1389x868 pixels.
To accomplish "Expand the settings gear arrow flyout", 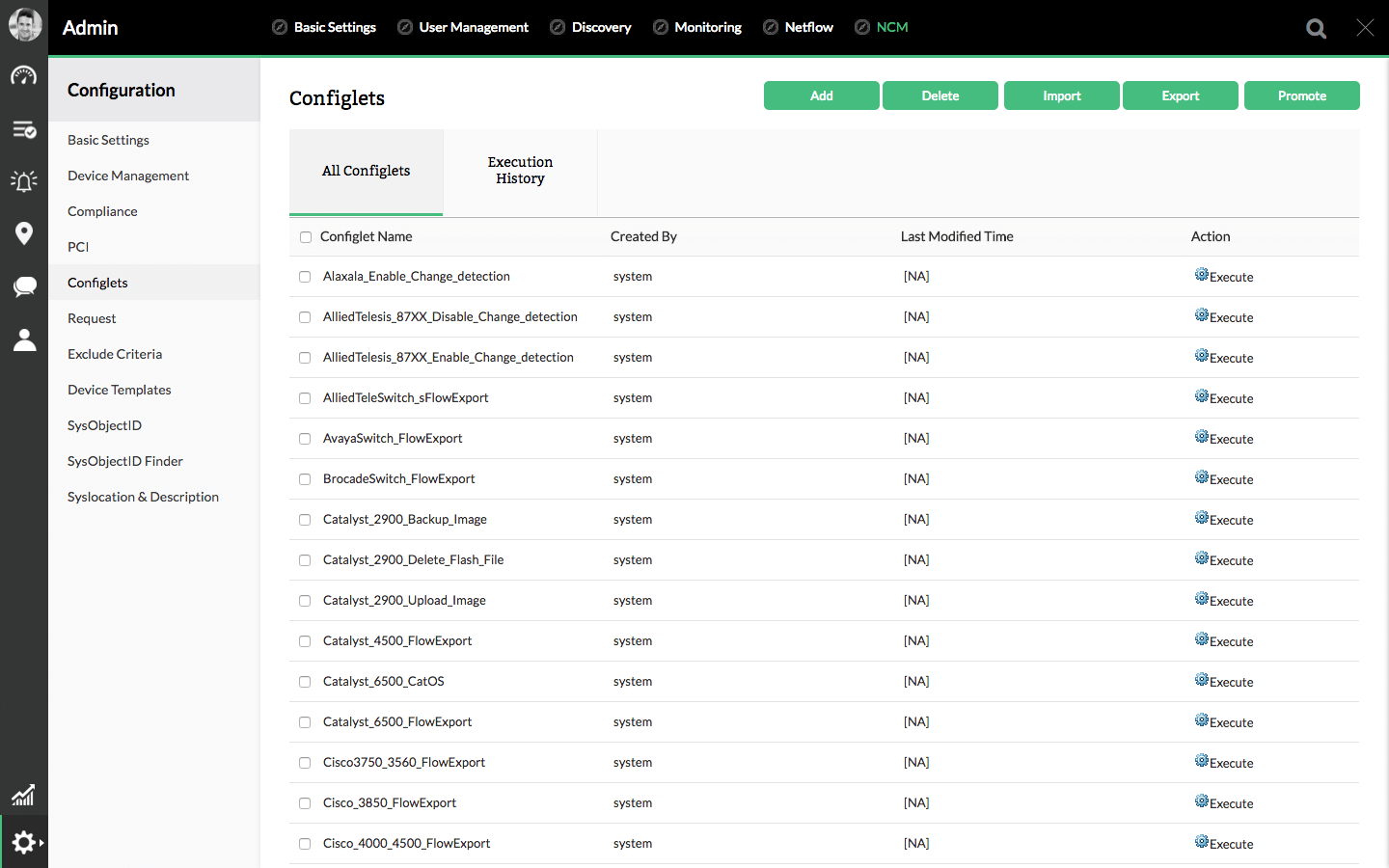I will [41, 843].
